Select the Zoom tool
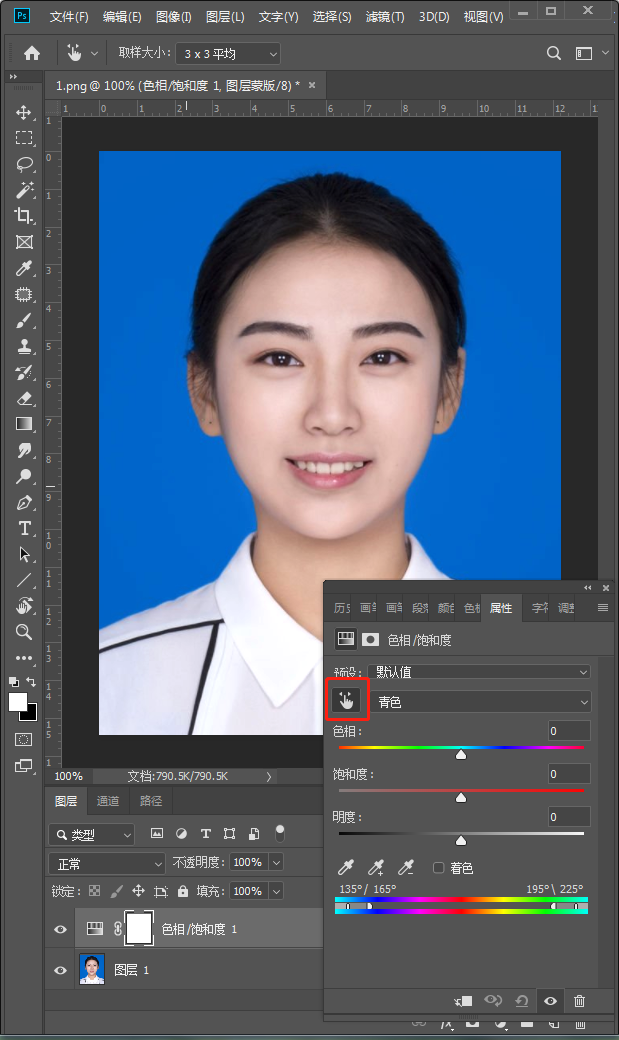This screenshot has height=1040, width=619. pyautogui.click(x=24, y=631)
